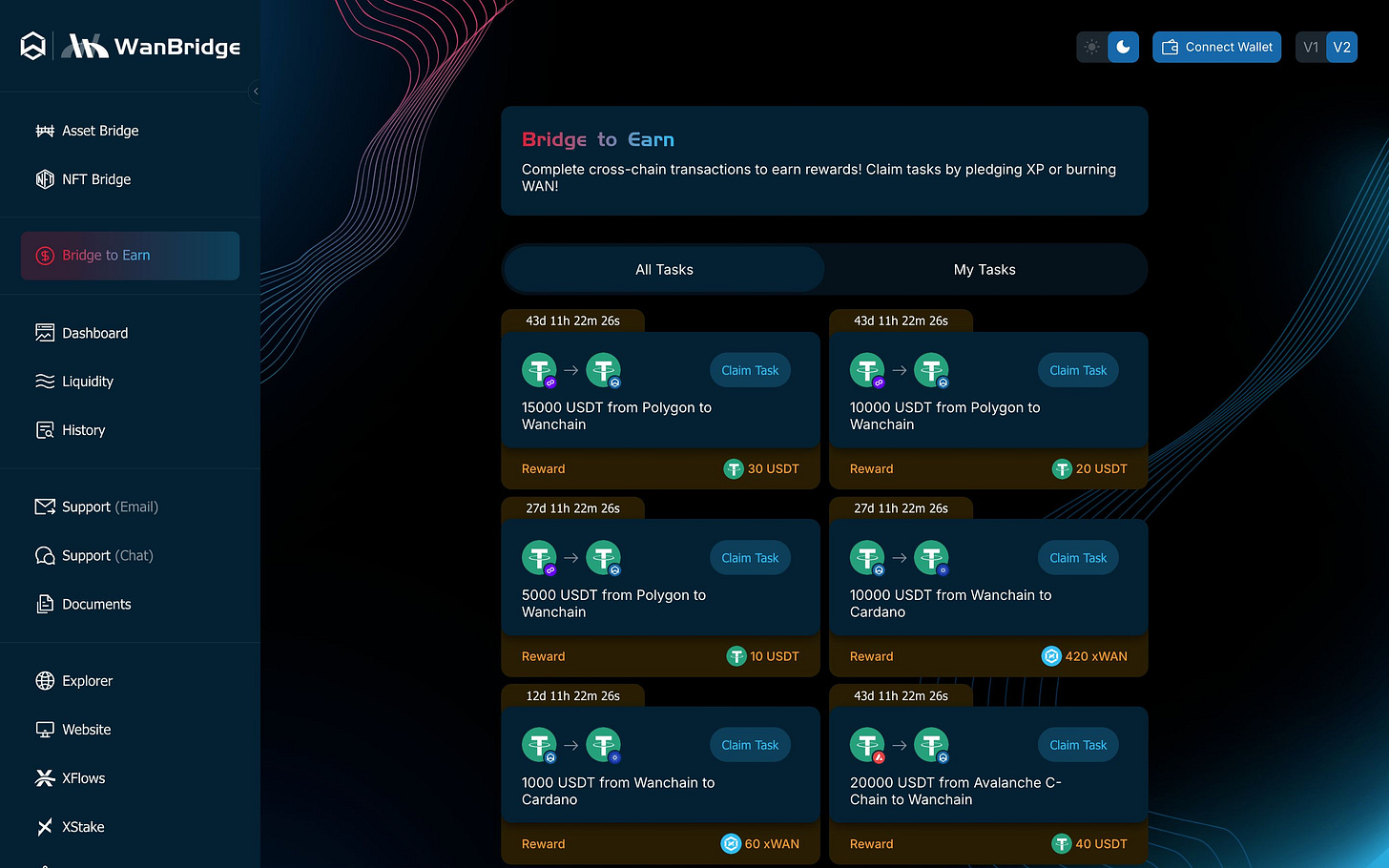Click the xWAN reward icon beside 420 xWAN

click(1051, 656)
